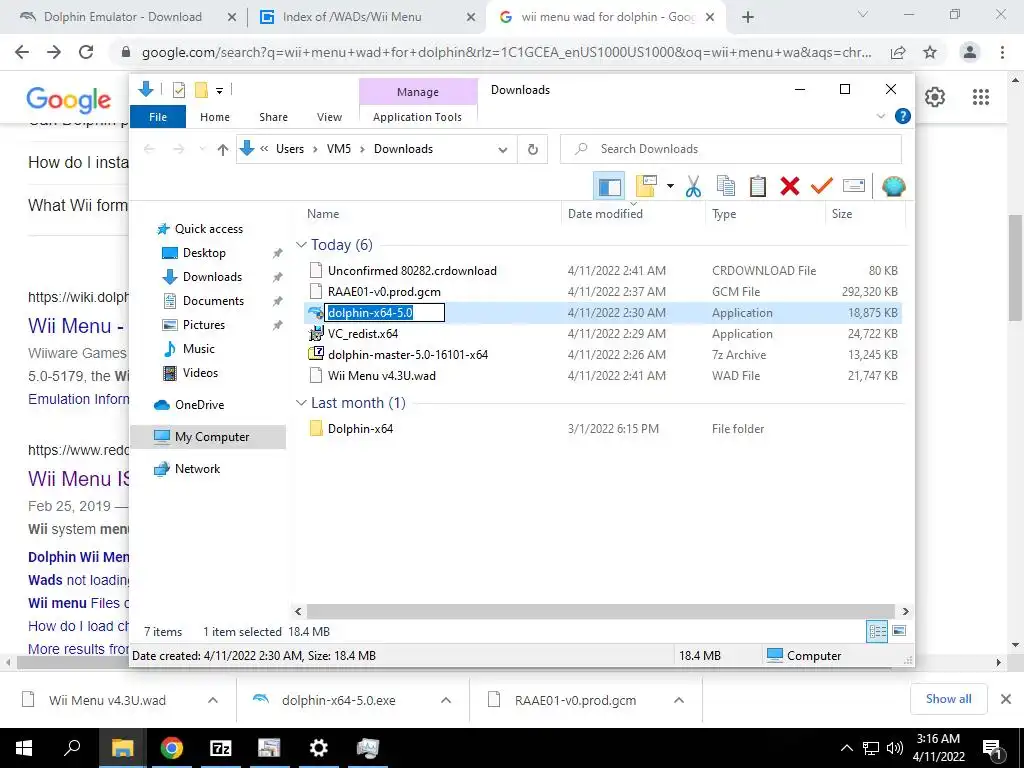Image resolution: width=1024 pixels, height=768 pixels.
Task: Select the VC_redist.x64 file
Action: [x=363, y=334]
